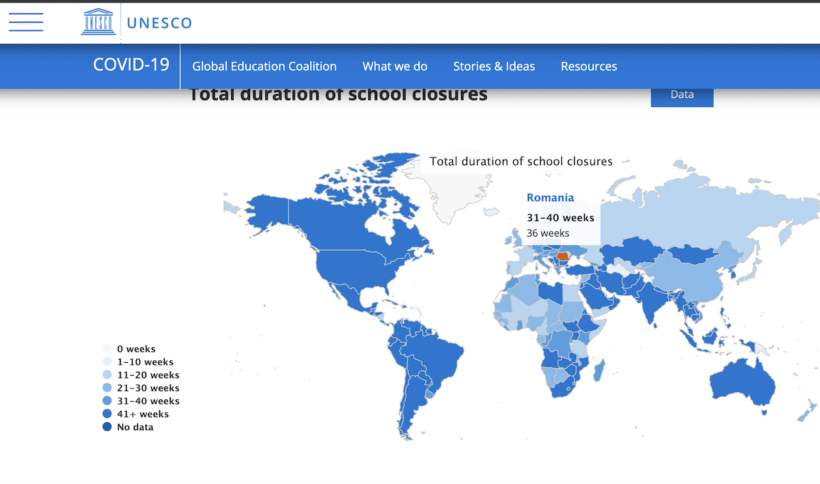
Task: Toggle the 0 weeks legend entry
Action: tap(129, 349)
